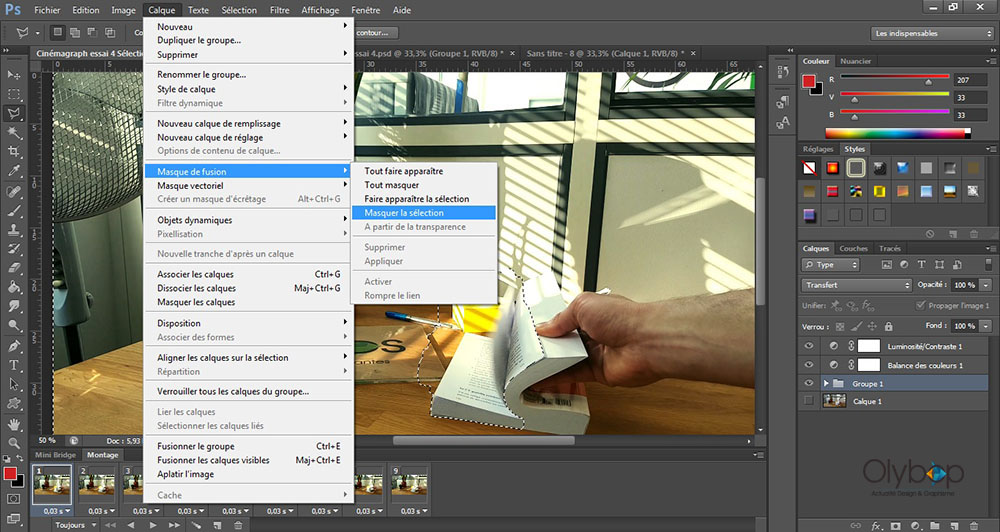Screen dimensions: 1000x532
Task: Select the Brush tool
Action: point(13,211)
